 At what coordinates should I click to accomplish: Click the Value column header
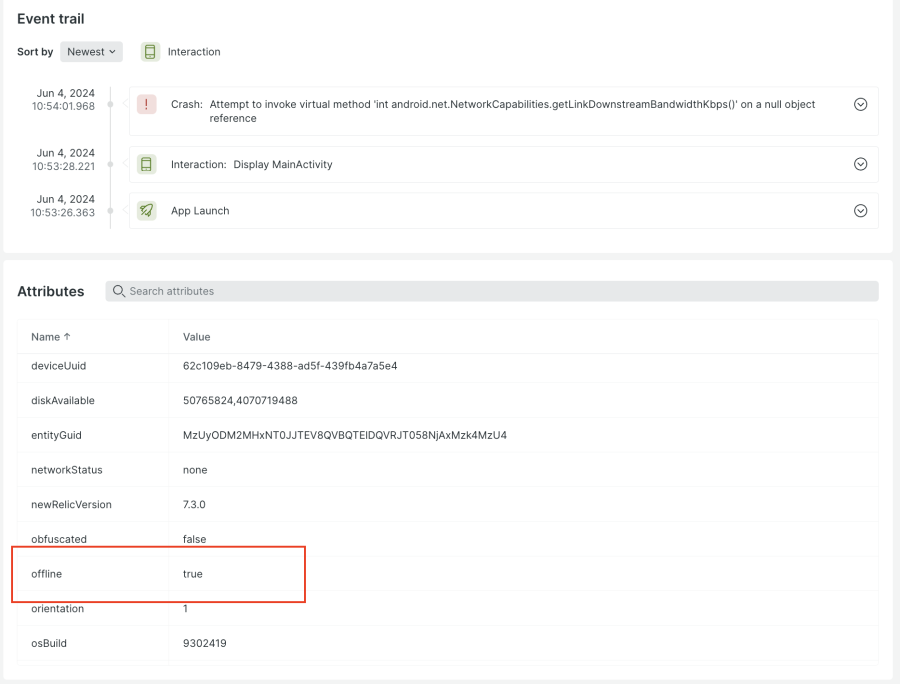pyautogui.click(x=196, y=337)
